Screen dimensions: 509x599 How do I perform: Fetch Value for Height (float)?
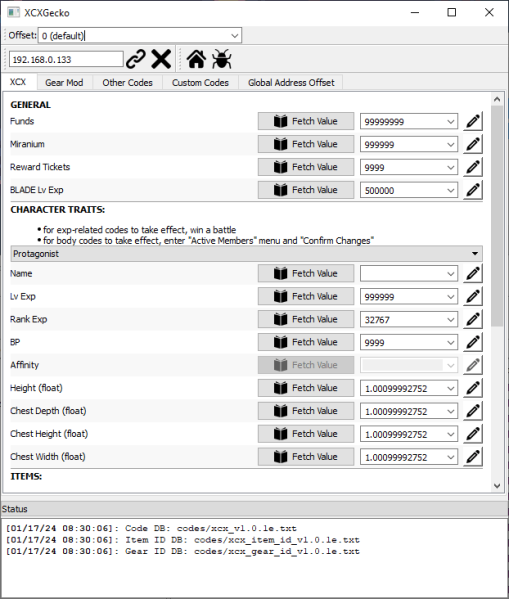point(306,388)
